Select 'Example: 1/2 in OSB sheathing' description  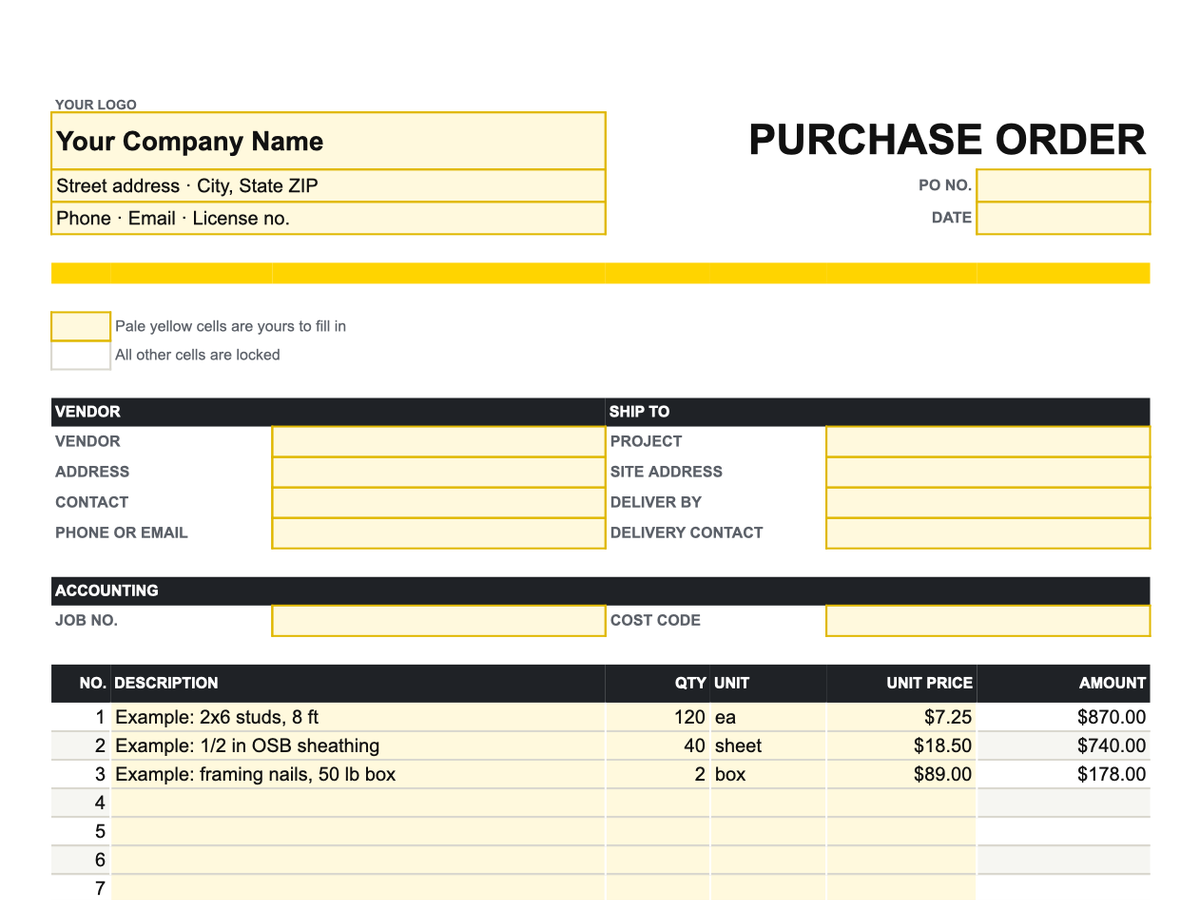coord(358,746)
